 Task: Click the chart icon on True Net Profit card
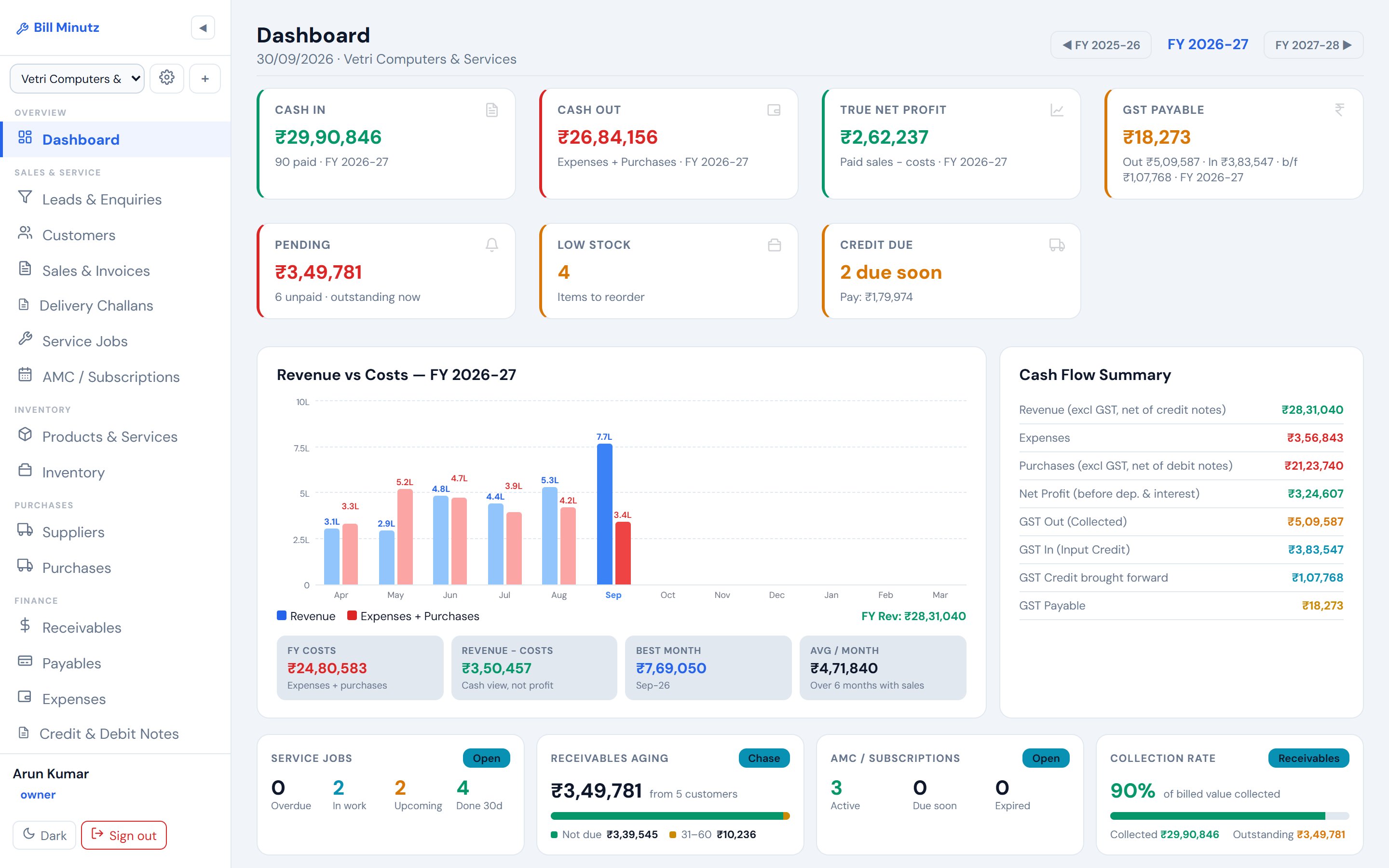click(1057, 109)
